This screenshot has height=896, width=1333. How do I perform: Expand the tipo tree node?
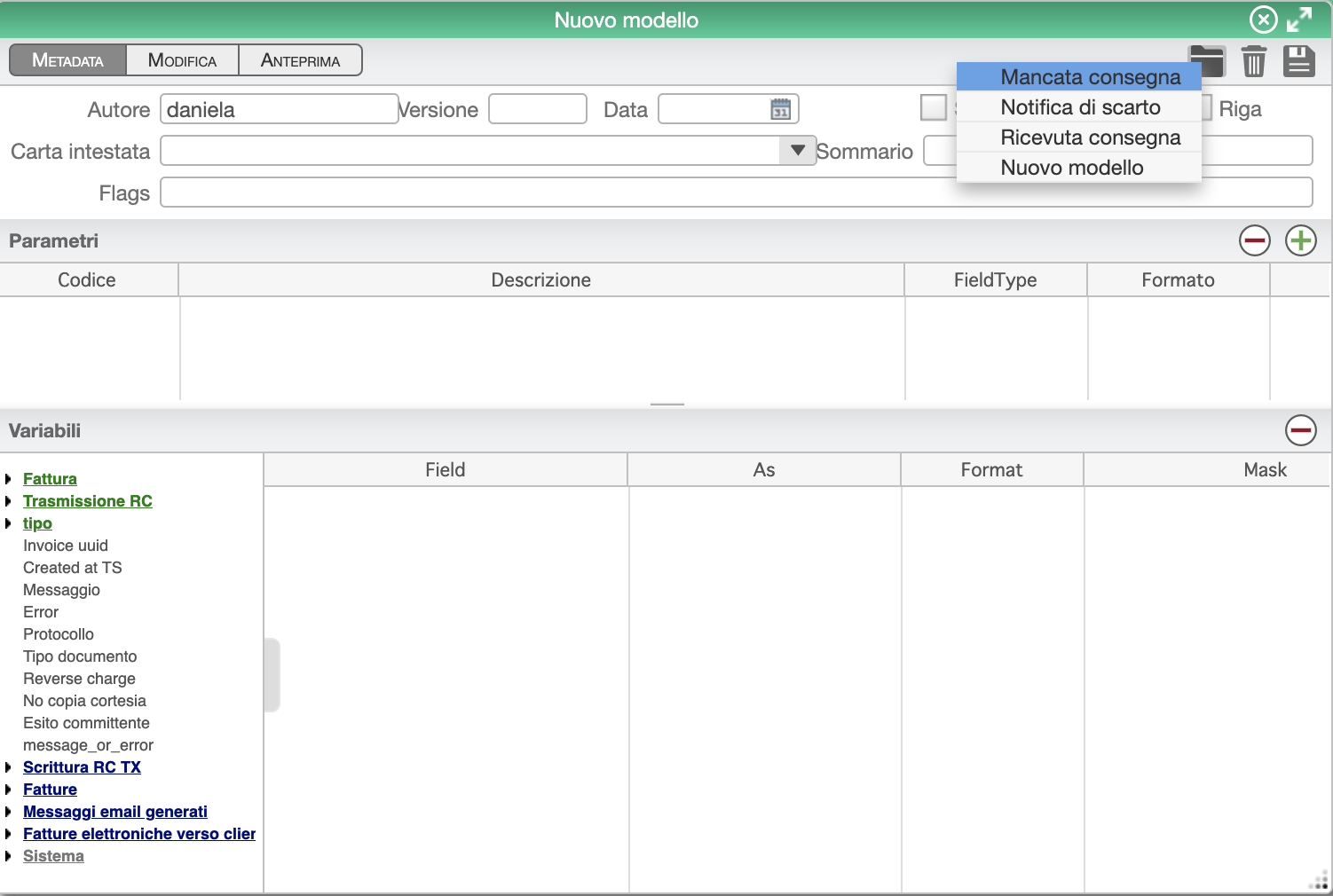coord(8,523)
